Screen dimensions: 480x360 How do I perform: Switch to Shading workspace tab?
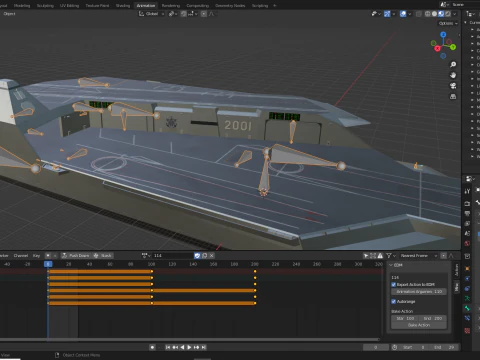pyautogui.click(x=123, y=5)
